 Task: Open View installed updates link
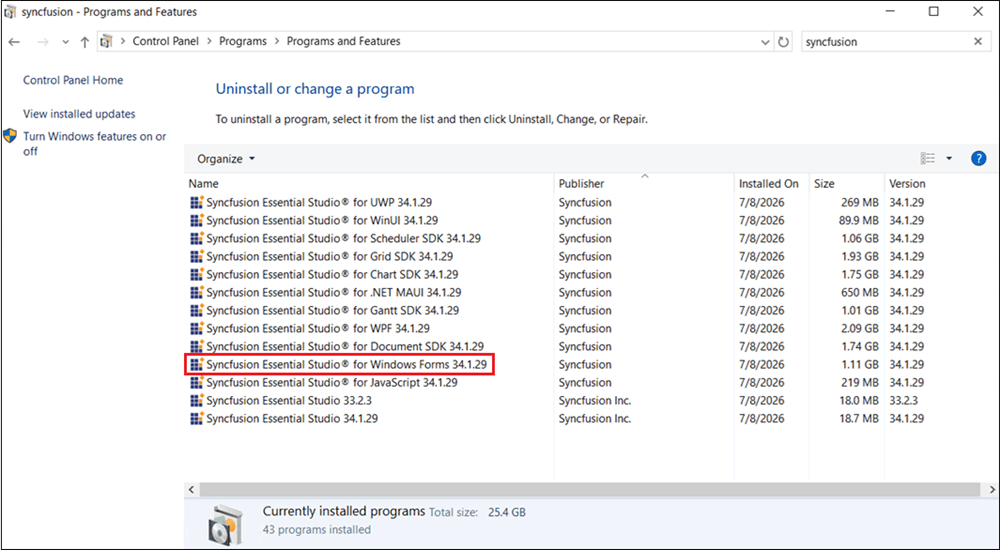click(x=79, y=114)
